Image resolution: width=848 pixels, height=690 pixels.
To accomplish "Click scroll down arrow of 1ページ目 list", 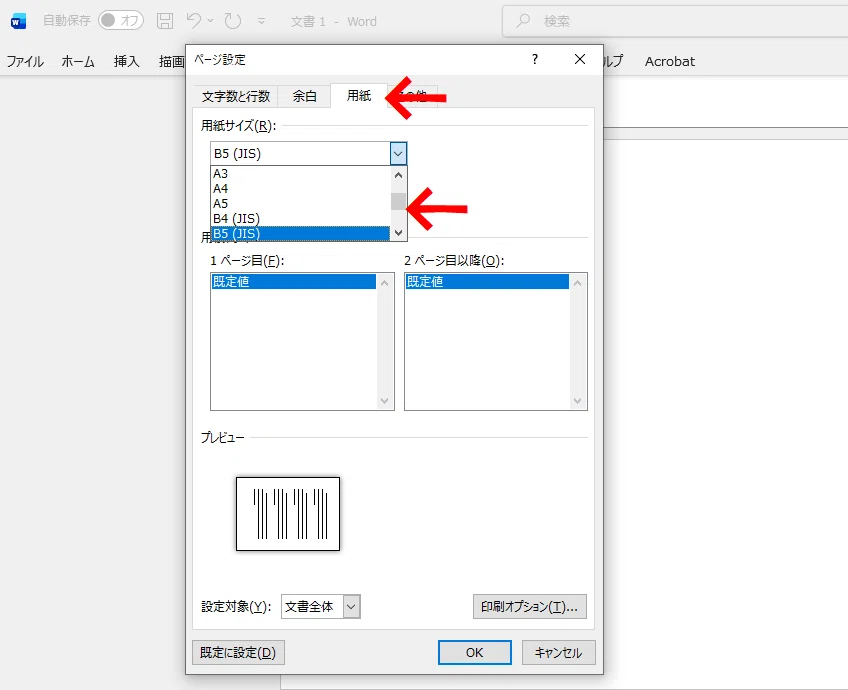I will 385,401.
